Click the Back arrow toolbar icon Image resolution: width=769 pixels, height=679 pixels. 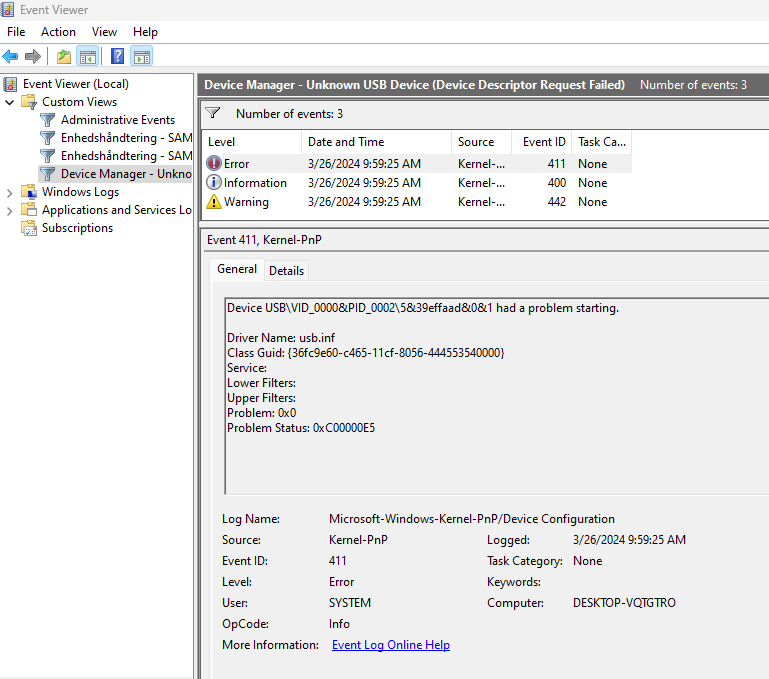click(10, 56)
